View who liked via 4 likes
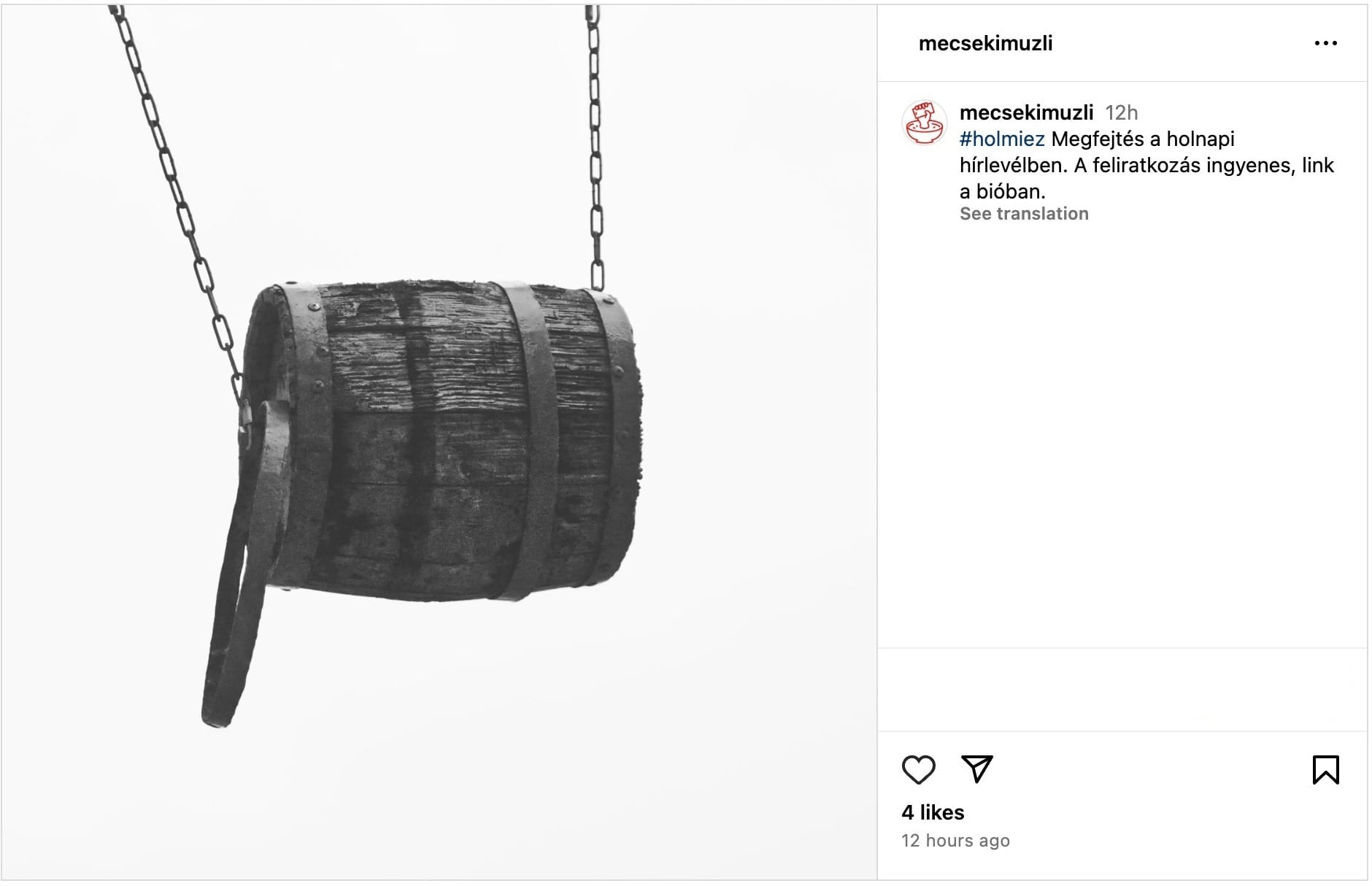 click(932, 812)
